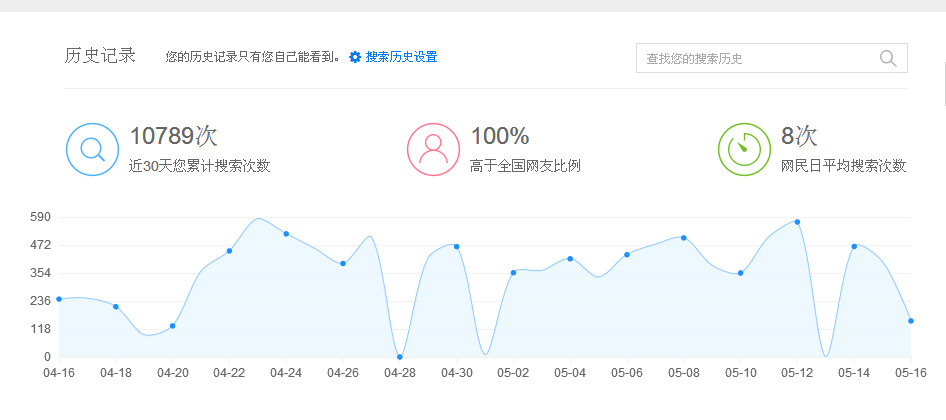The image size is (946, 420).
Task: Focus the 查找您的搜索历史 search field
Action: 755,59
